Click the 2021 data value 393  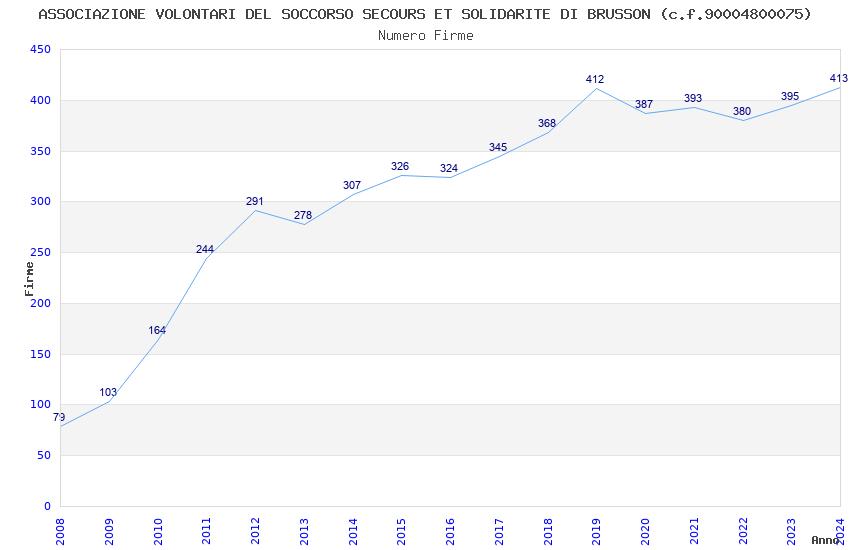pos(693,98)
